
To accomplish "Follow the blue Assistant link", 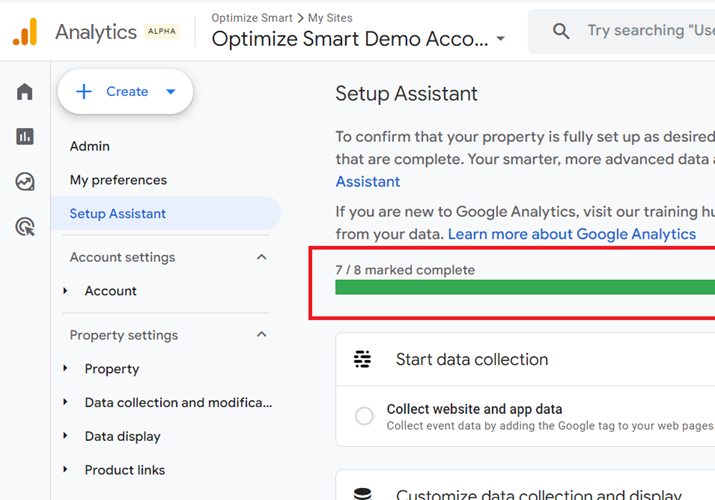I will point(368,181).
